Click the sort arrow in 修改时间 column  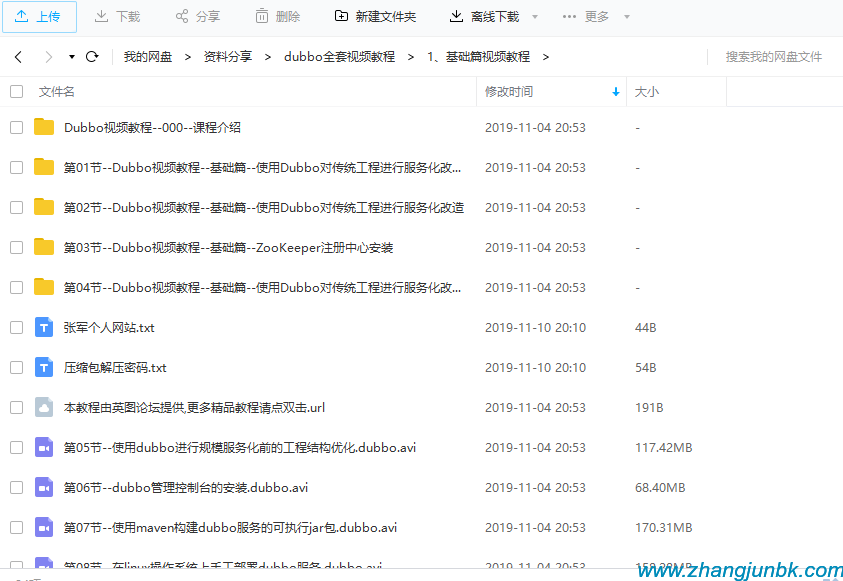[x=615, y=92]
